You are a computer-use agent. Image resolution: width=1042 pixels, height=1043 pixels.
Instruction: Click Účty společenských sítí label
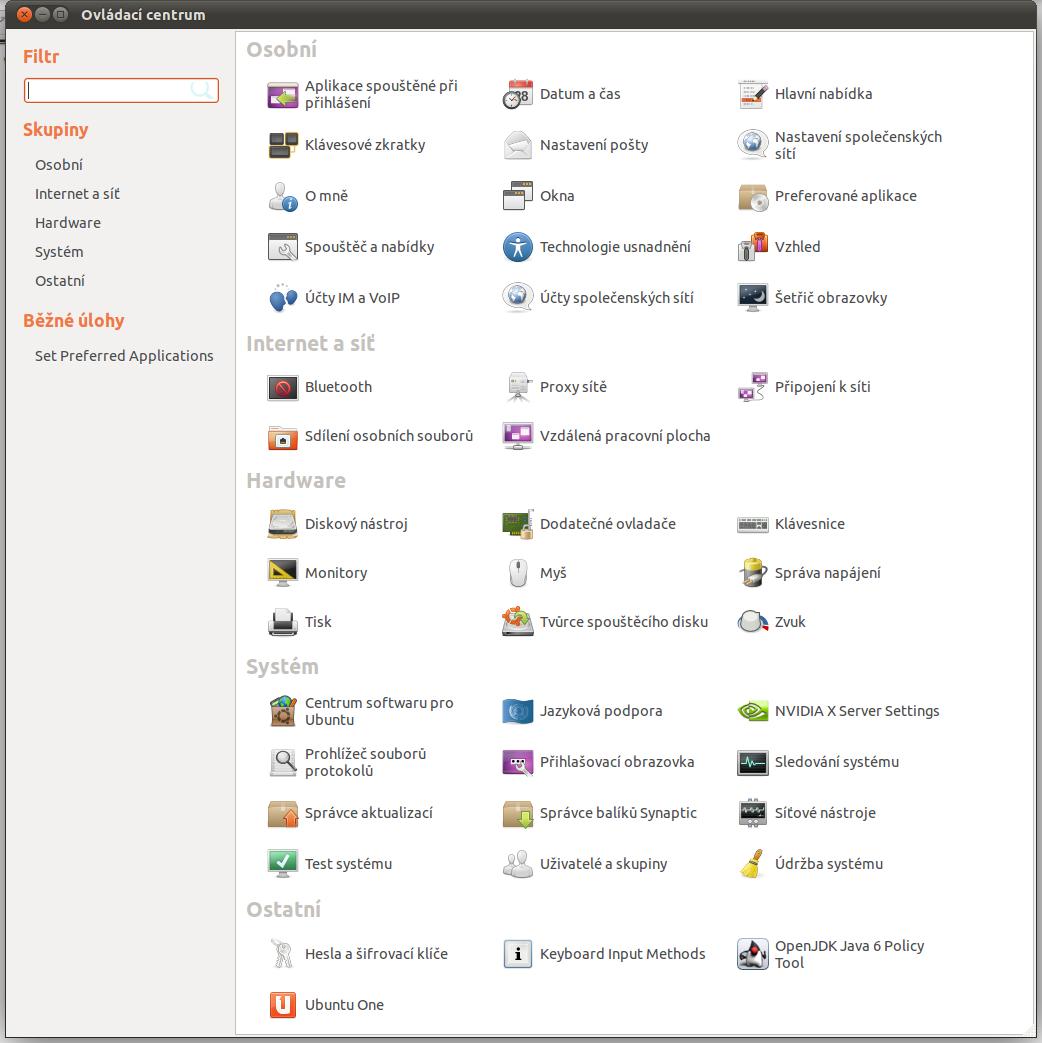pos(617,298)
